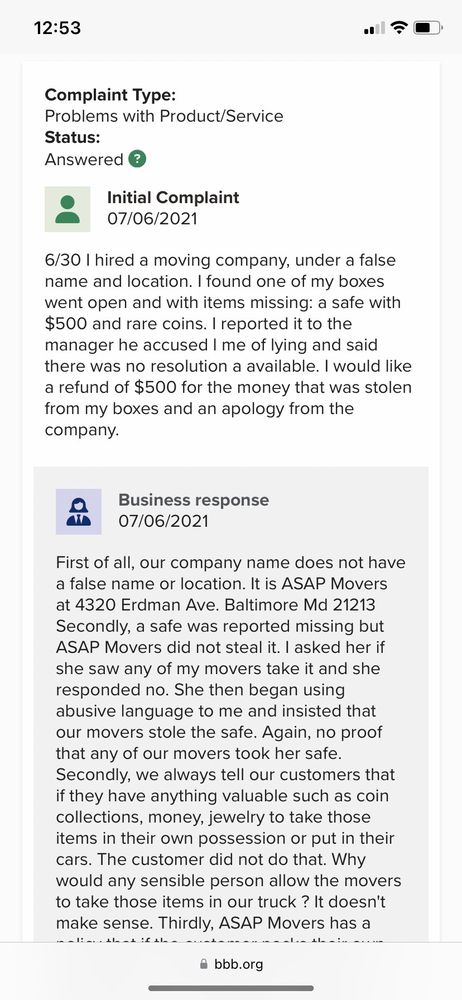
Task: Tap the Business response heading
Action: [194, 500]
